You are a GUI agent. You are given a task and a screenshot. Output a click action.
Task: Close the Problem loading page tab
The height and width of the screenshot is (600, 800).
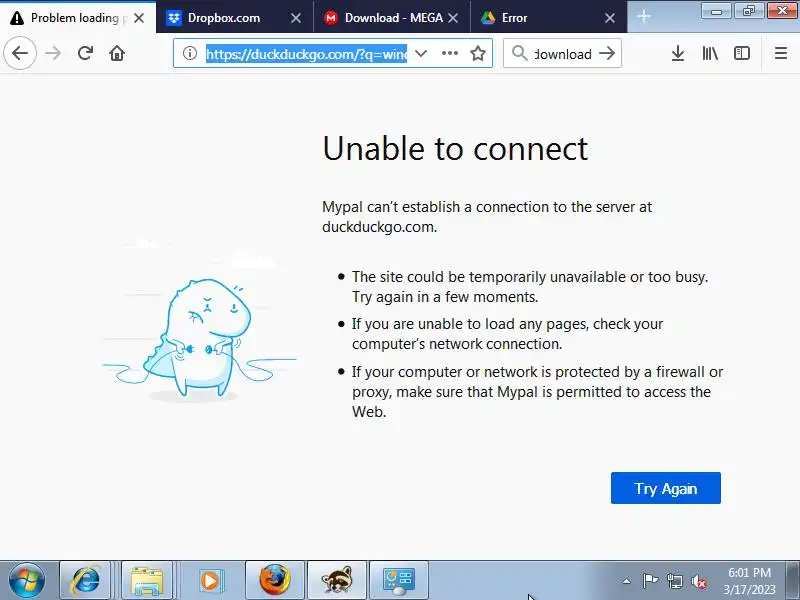click(x=139, y=18)
